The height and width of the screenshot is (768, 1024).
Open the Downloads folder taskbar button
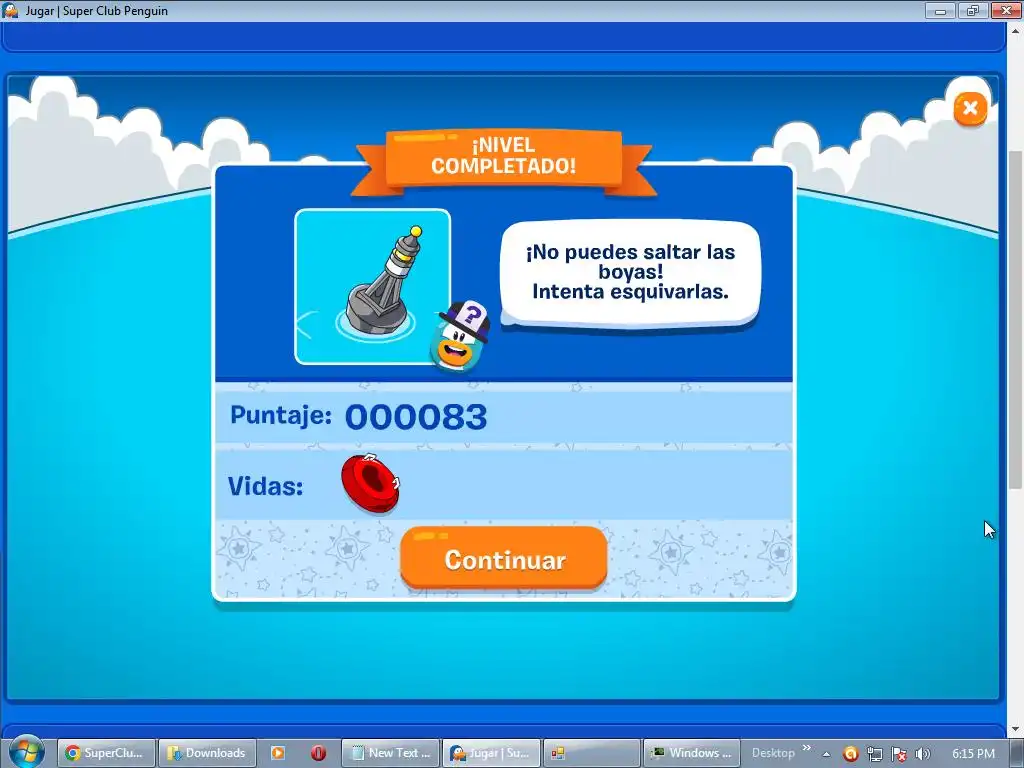tap(206, 753)
